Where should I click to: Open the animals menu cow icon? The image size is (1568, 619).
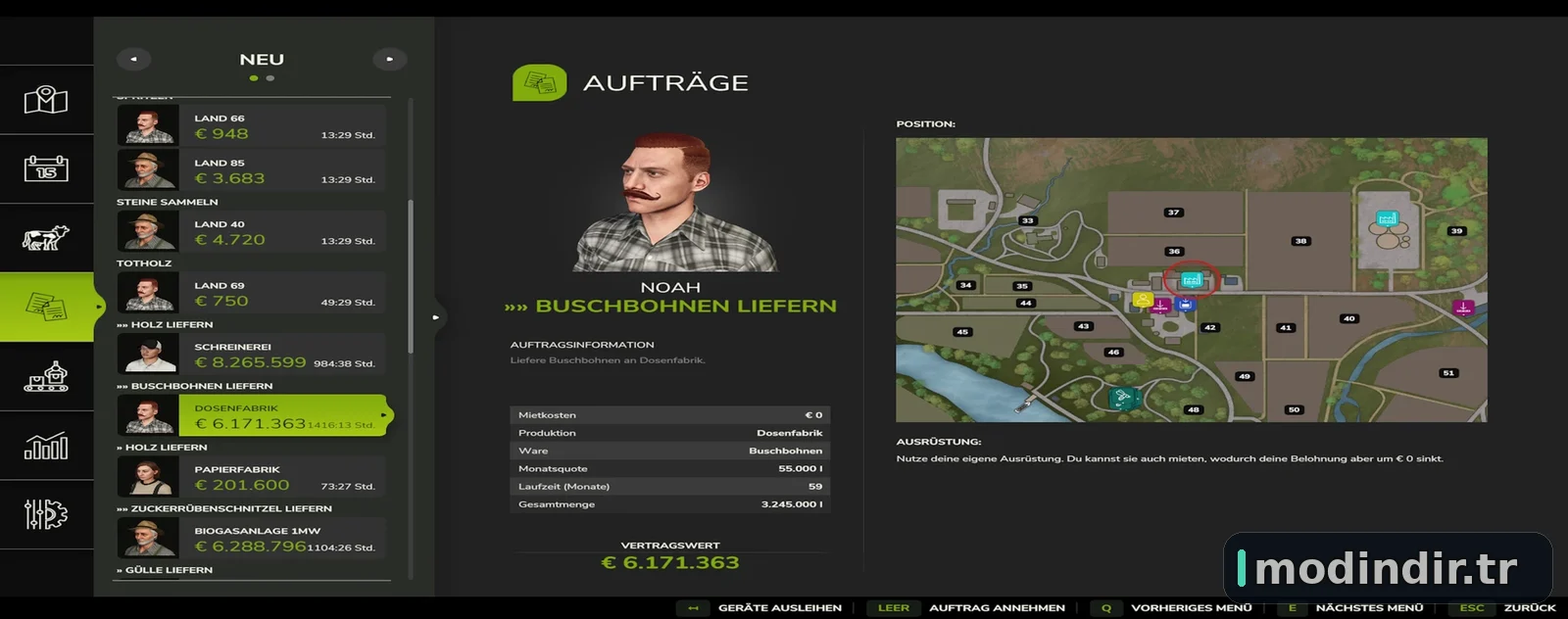46,238
